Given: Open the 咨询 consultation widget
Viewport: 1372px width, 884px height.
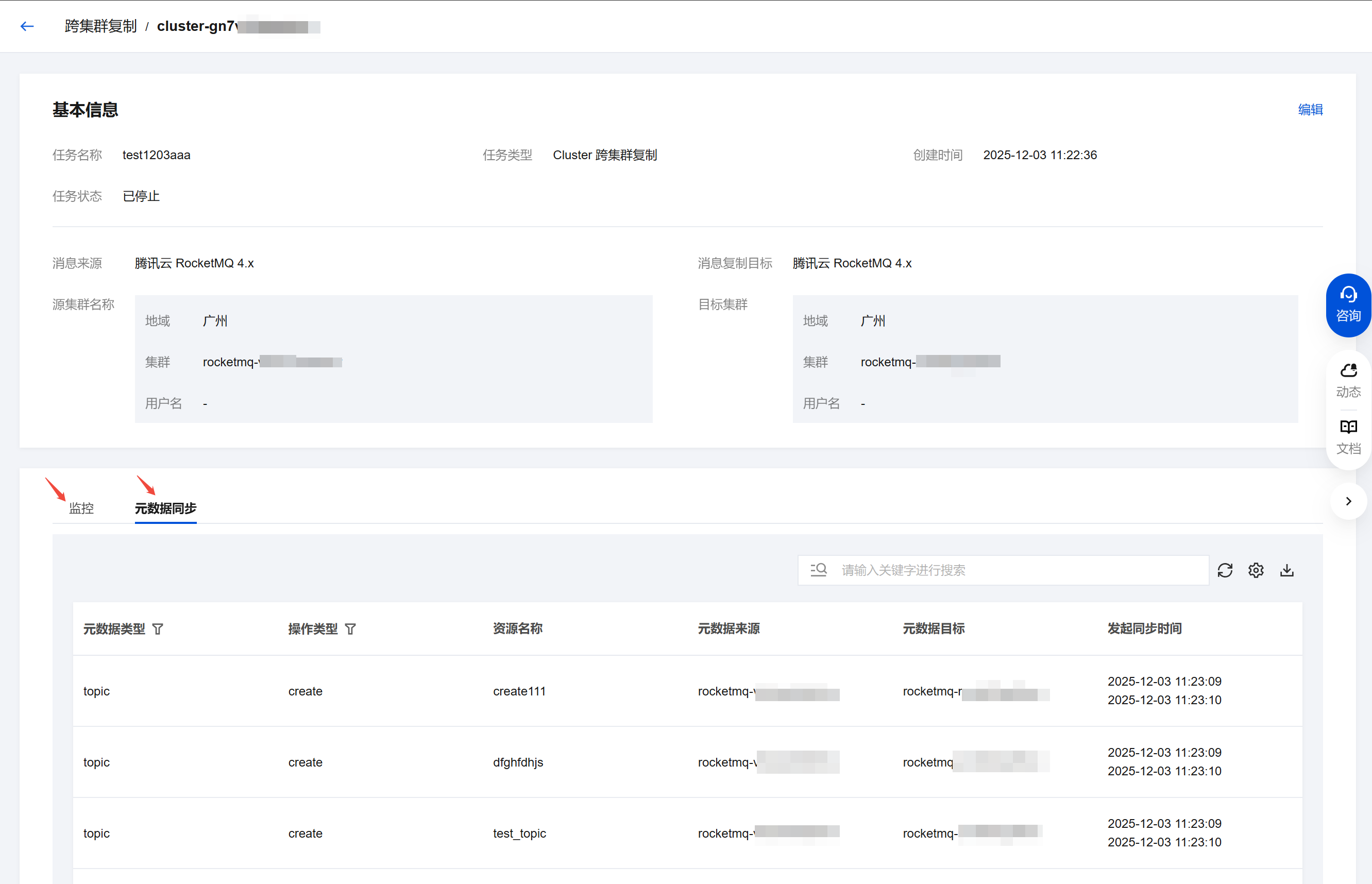Looking at the screenshot, I should coord(1348,305).
